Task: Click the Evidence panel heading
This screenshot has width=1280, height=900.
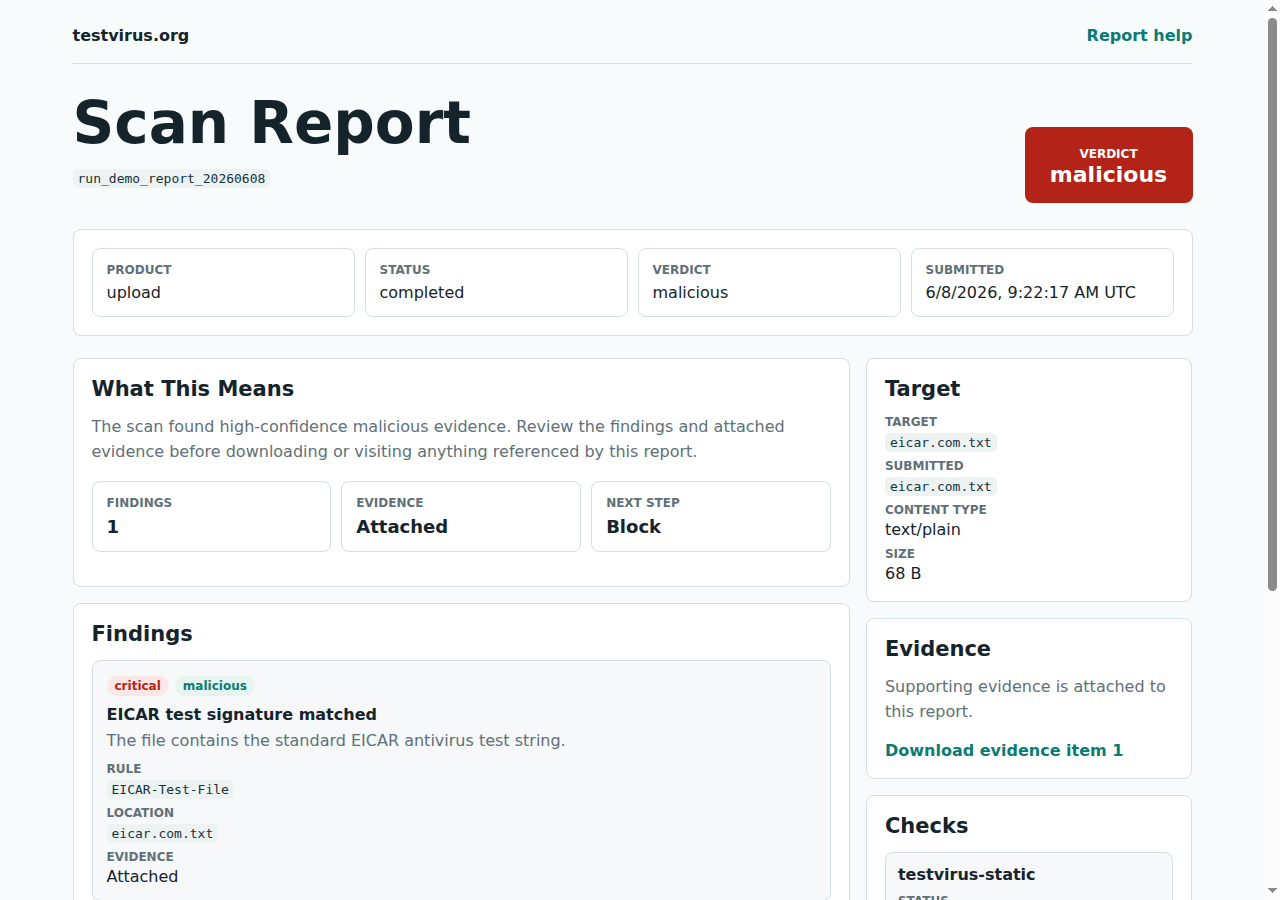Action: (x=938, y=649)
